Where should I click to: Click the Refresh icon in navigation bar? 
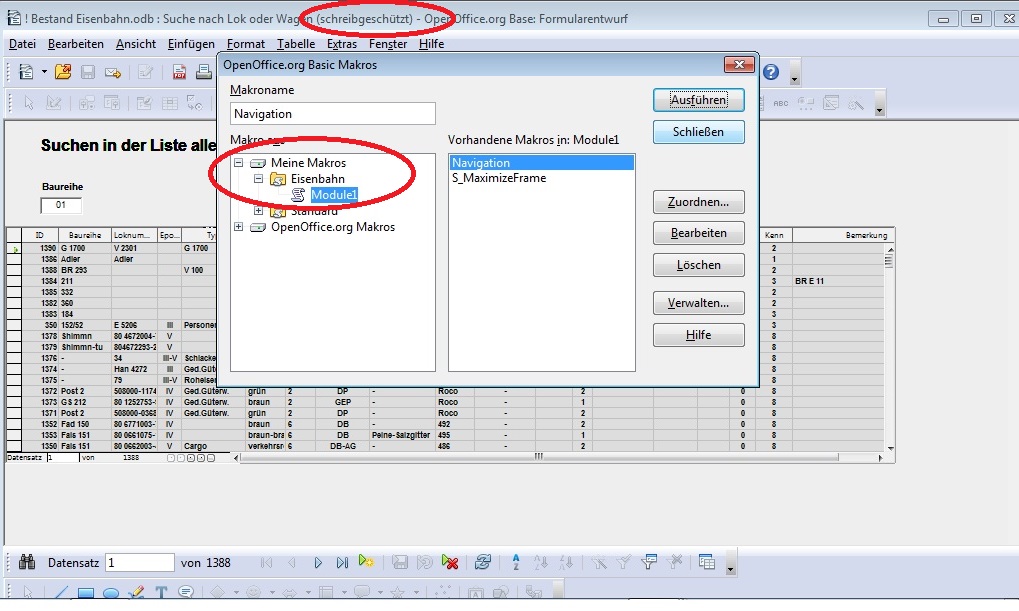point(483,562)
